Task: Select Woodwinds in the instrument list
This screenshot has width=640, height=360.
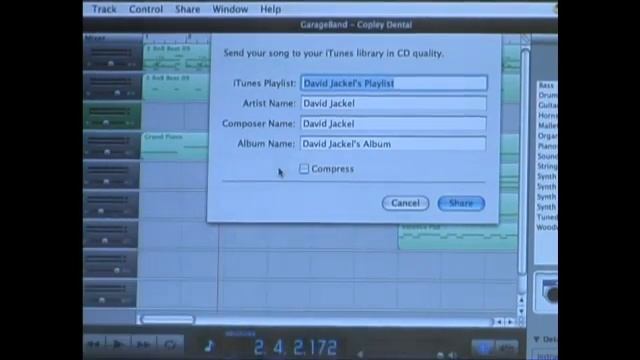Action: click(x=547, y=227)
